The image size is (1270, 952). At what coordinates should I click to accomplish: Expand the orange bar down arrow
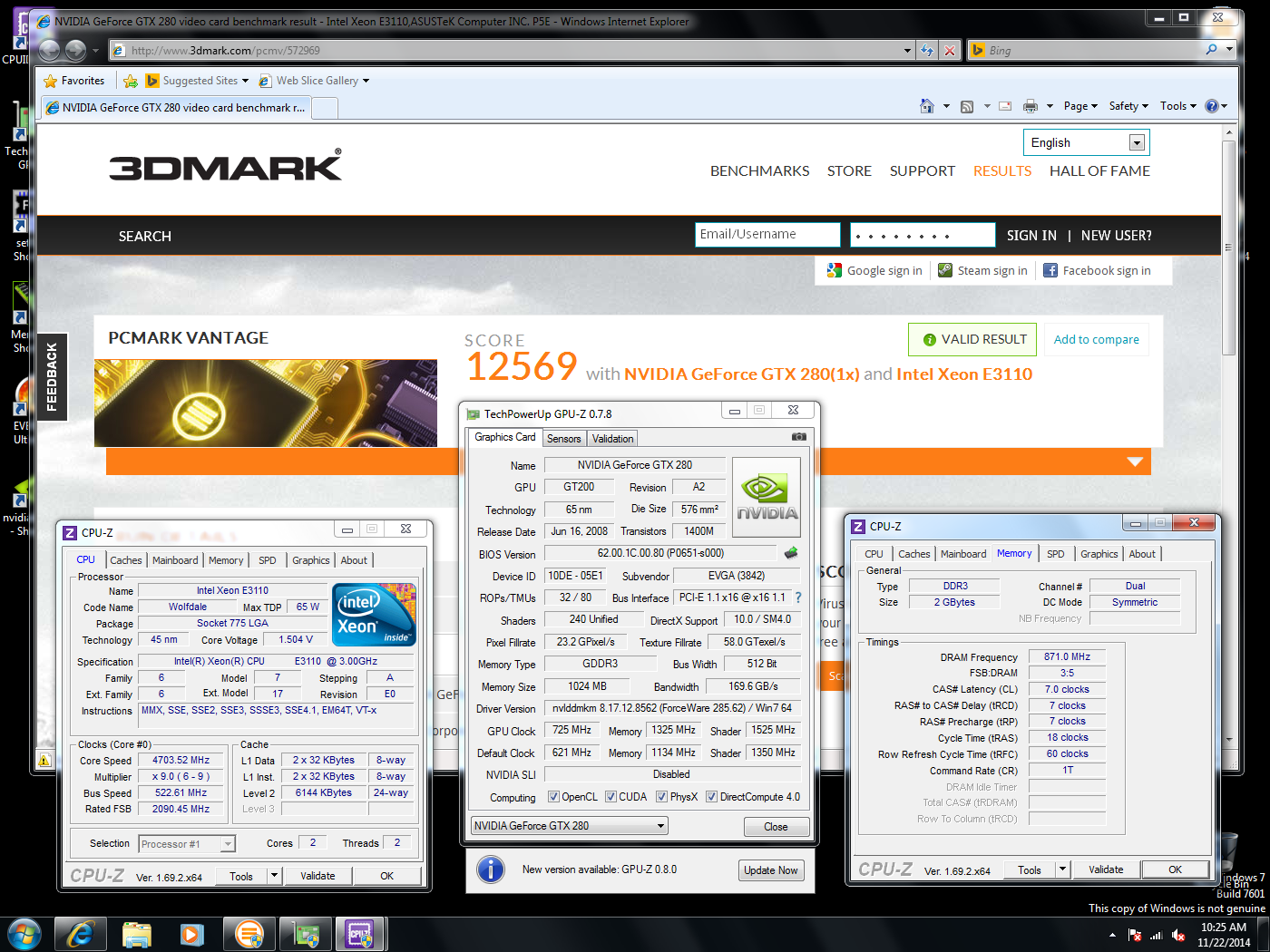(1134, 461)
